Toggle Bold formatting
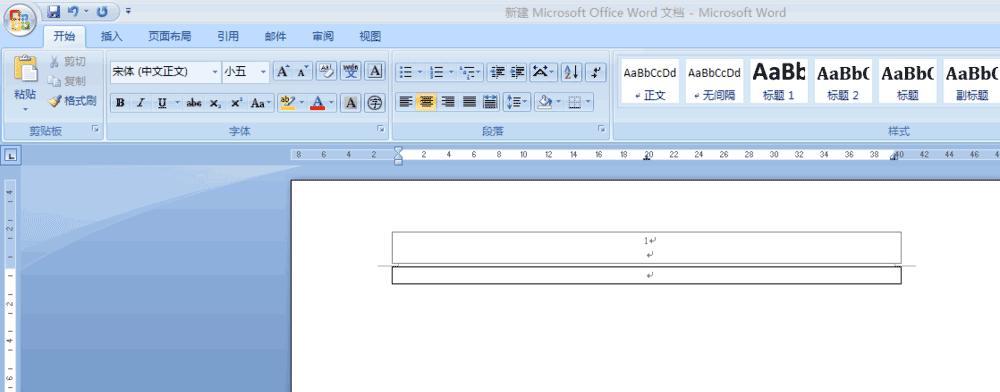Viewport: 1000px width, 392px height. point(120,103)
